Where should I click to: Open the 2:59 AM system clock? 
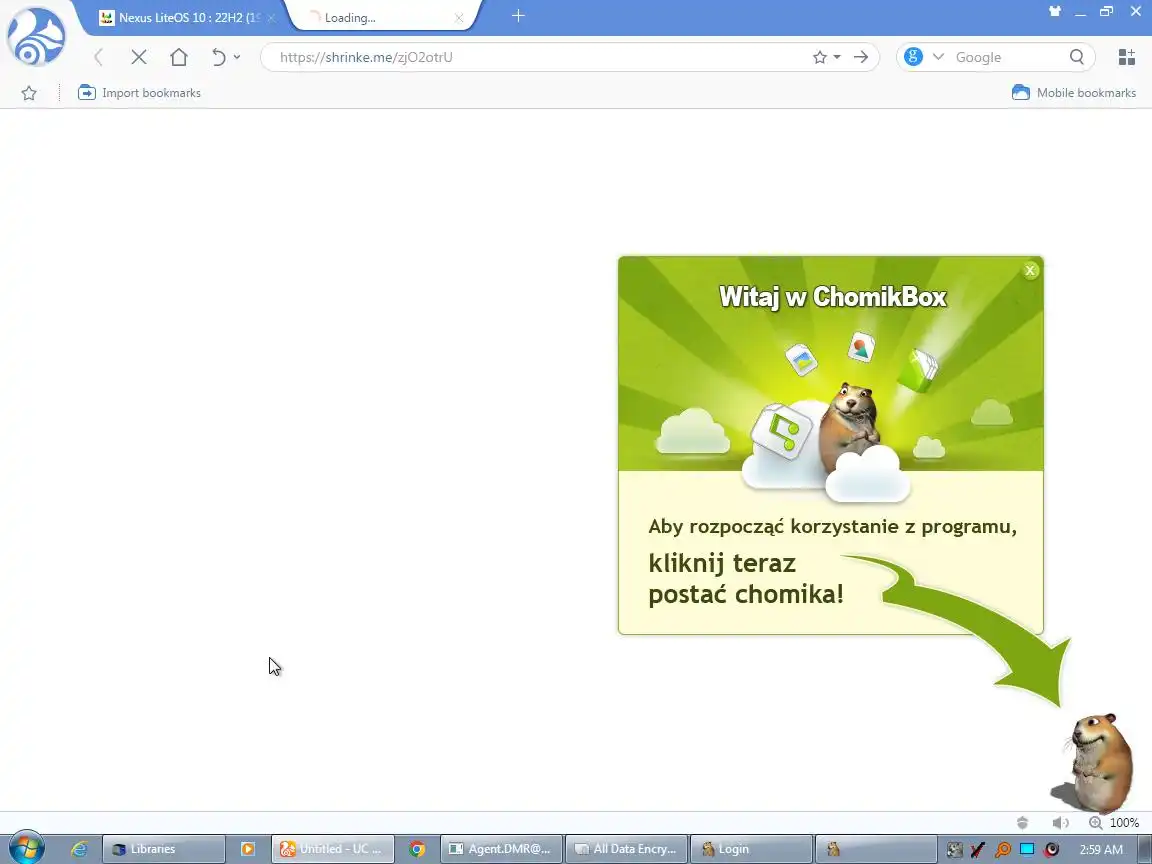(x=1101, y=849)
